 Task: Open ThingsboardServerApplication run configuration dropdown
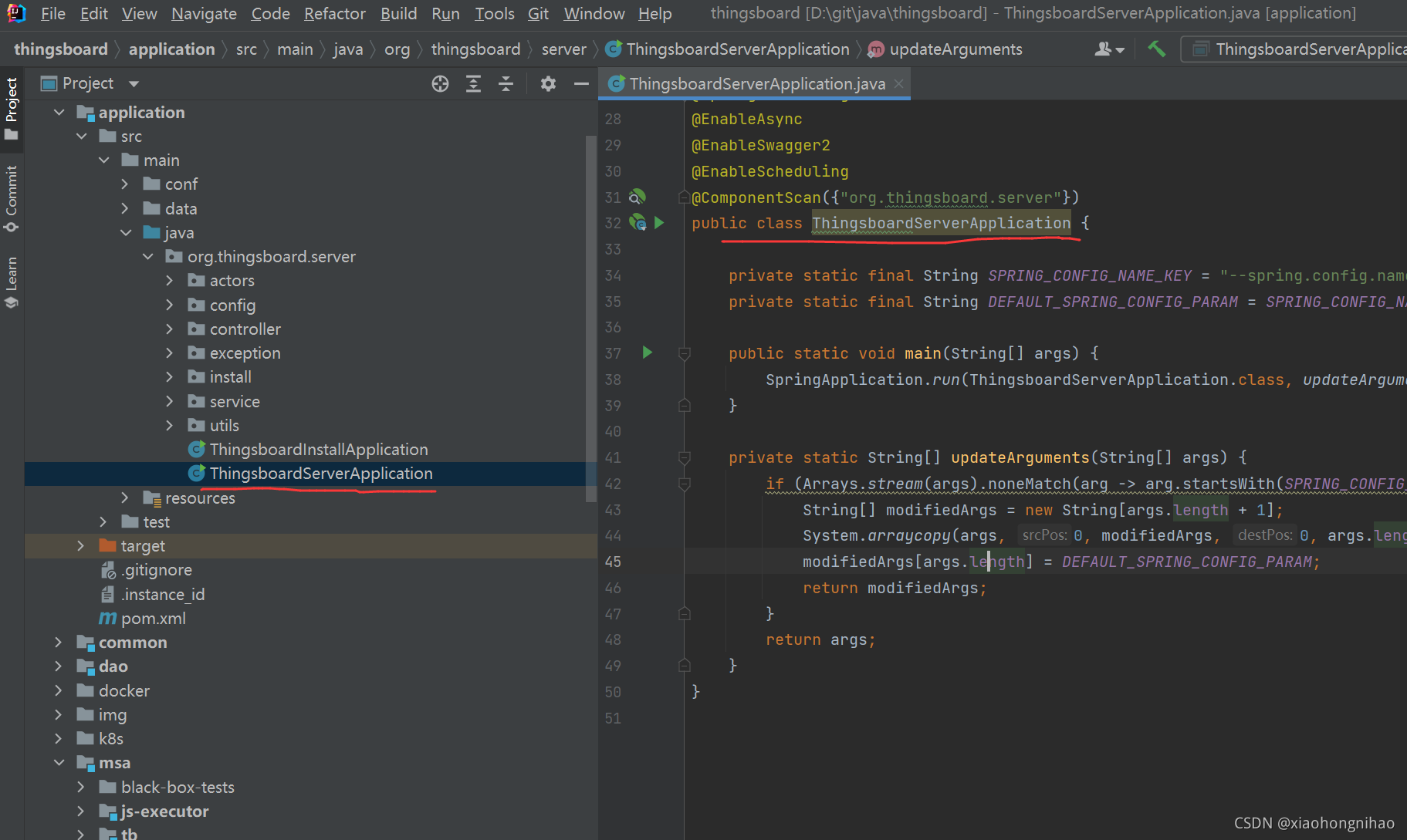[1294, 49]
